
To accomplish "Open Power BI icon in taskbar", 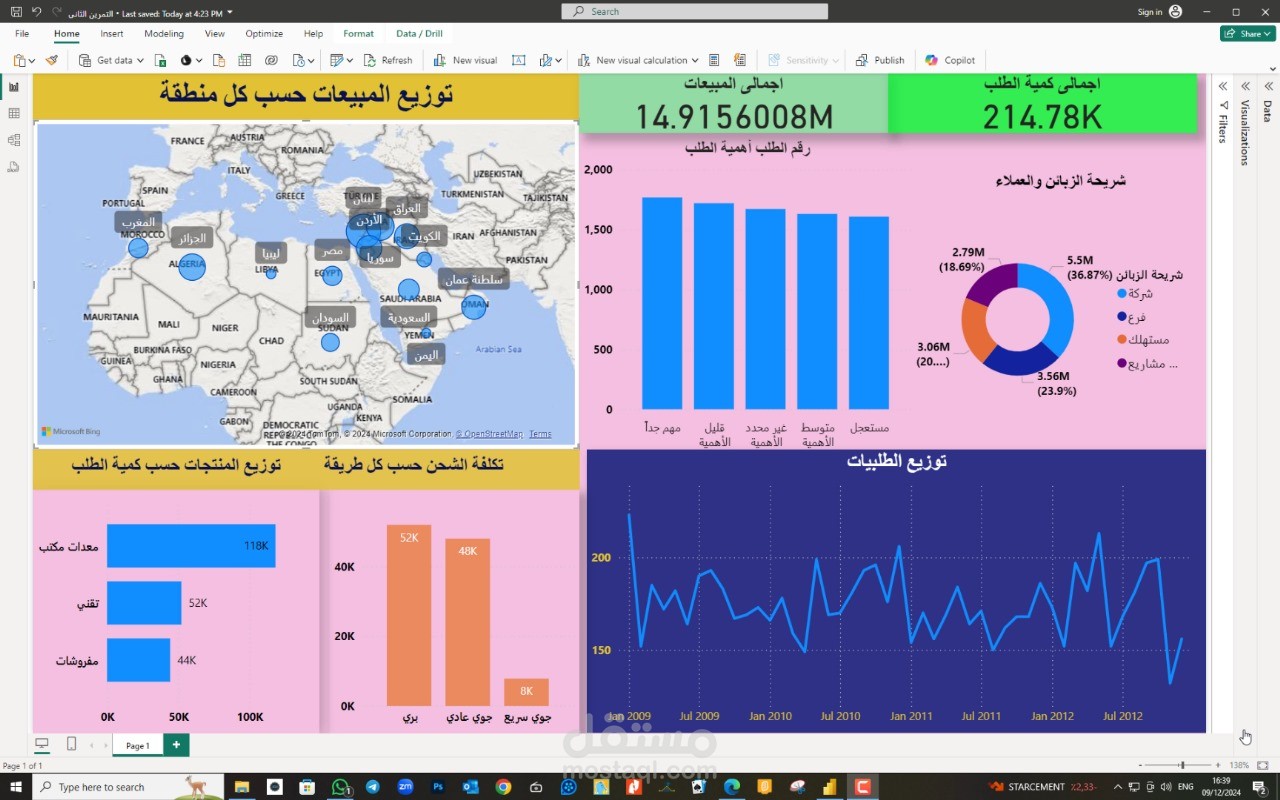I will point(828,787).
